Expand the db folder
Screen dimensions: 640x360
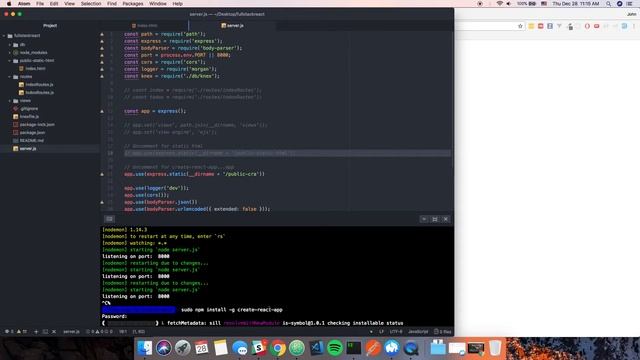point(10,44)
